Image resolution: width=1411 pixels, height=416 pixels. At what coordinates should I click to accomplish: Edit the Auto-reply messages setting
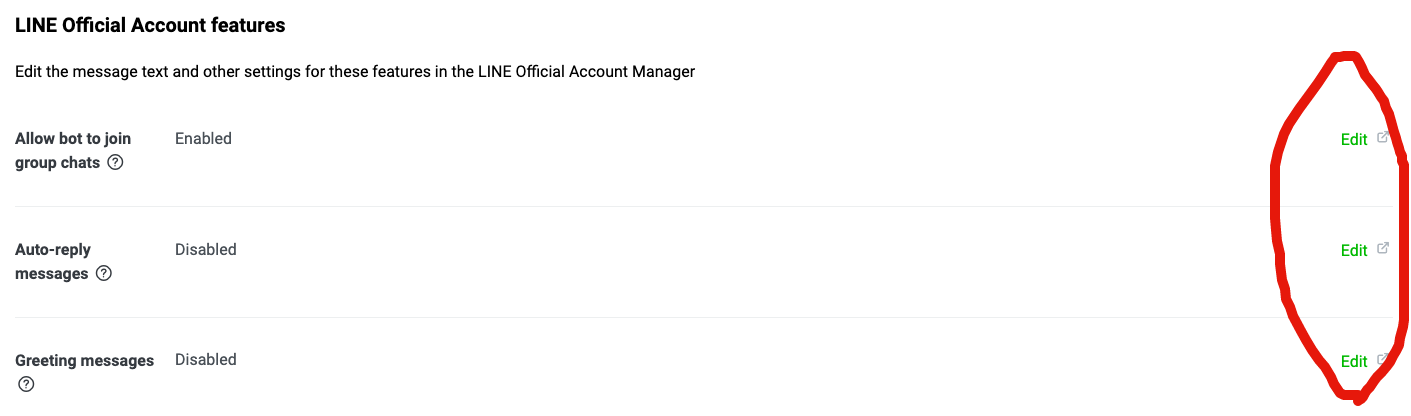click(x=1354, y=251)
